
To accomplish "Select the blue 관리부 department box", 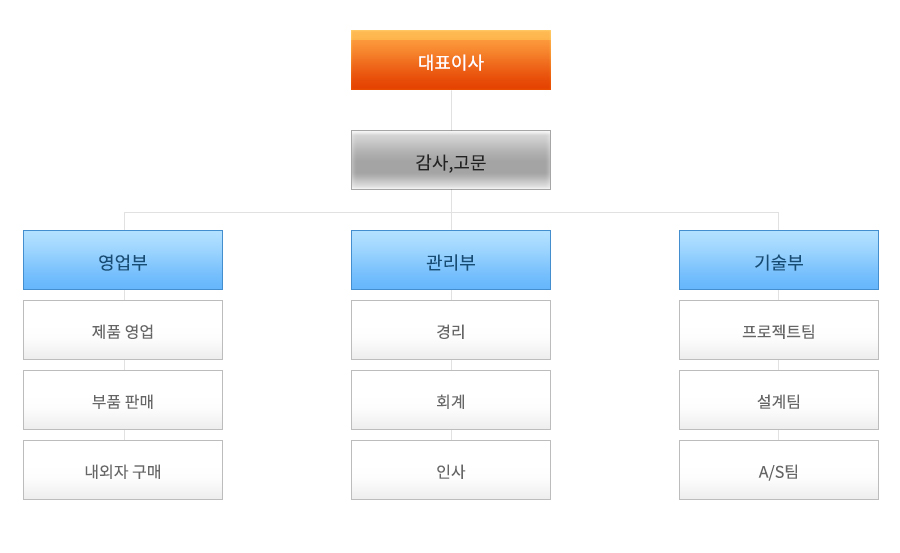I will [451, 260].
